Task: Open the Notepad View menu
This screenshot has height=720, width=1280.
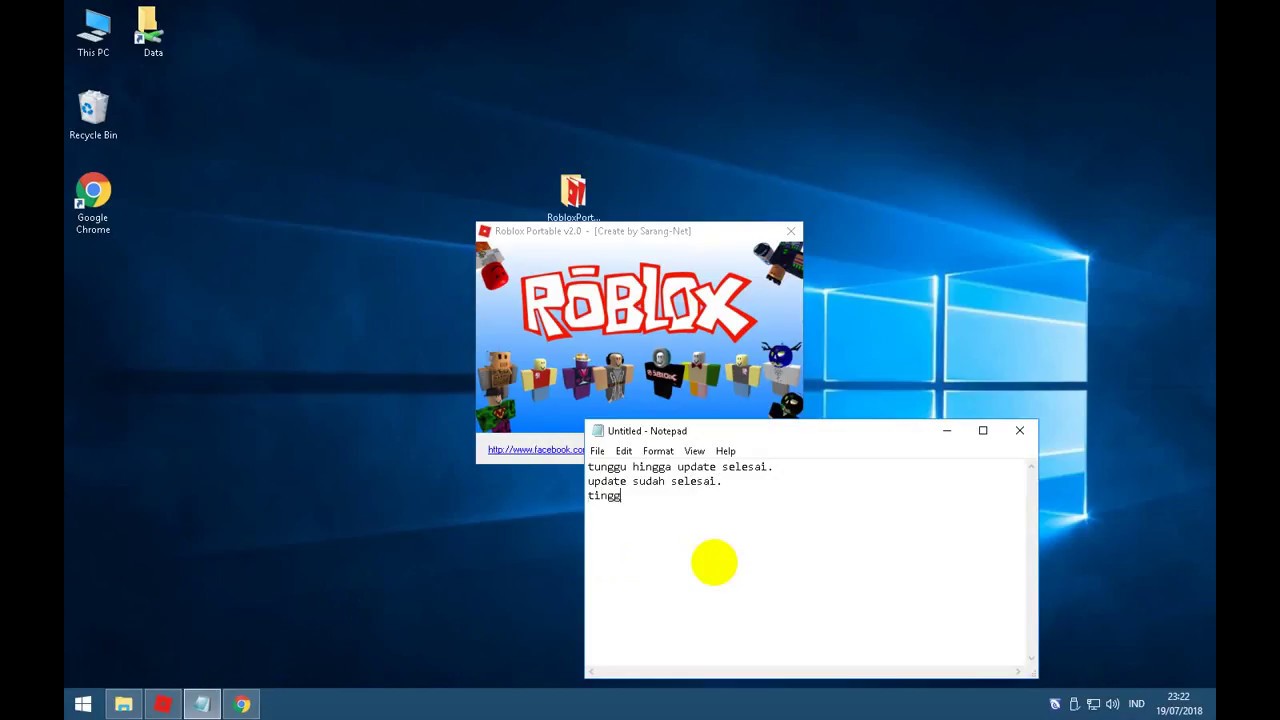Action: pos(694,451)
